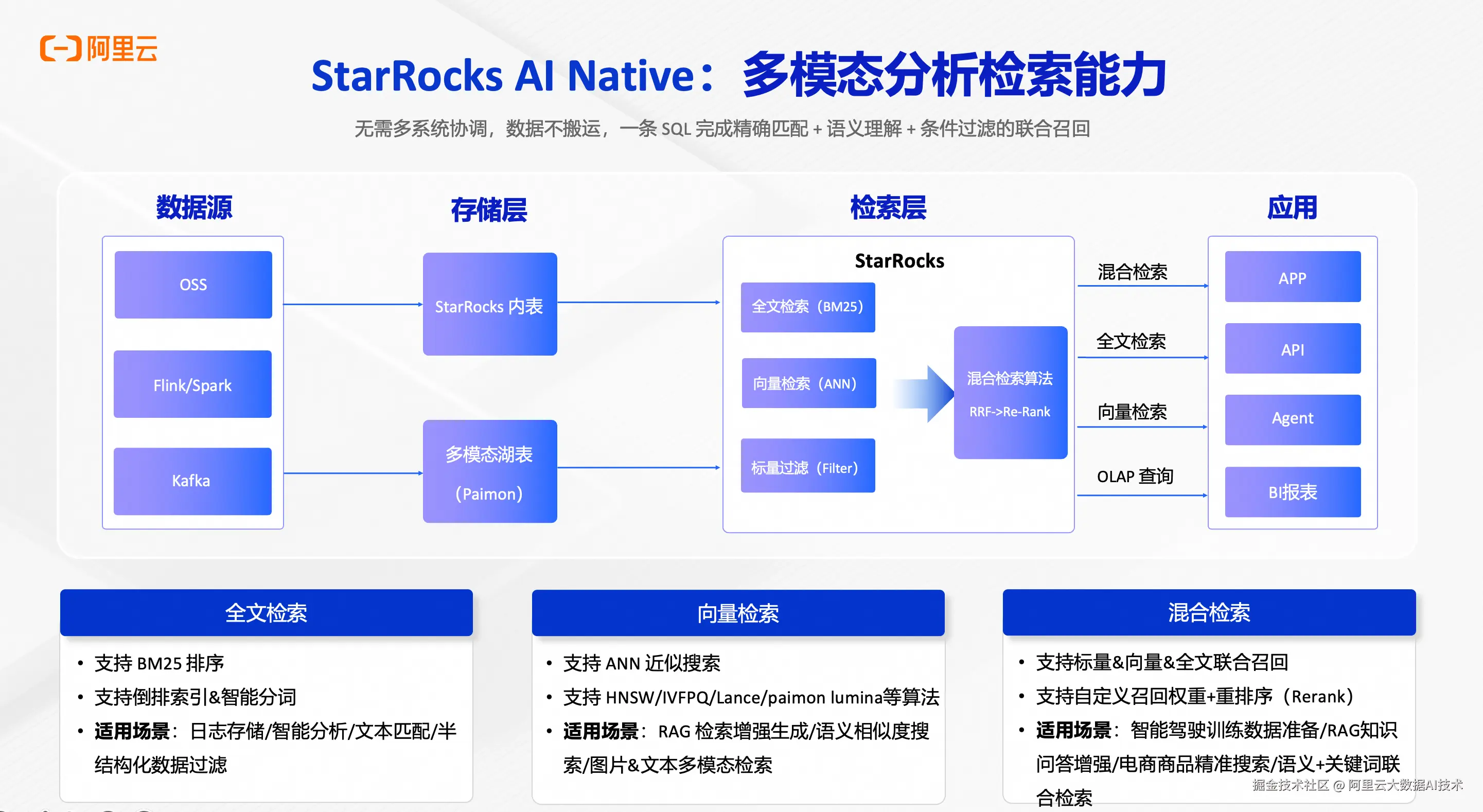Image resolution: width=1483 pixels, height=812 pixels.
Task: Click the 应用 column heading
Action: 1292,207
